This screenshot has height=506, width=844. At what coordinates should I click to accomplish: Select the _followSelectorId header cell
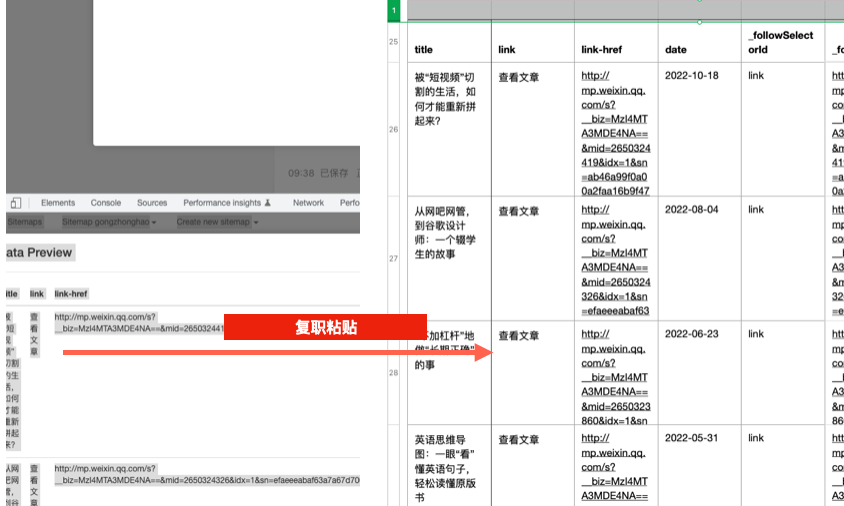(781, 42)
